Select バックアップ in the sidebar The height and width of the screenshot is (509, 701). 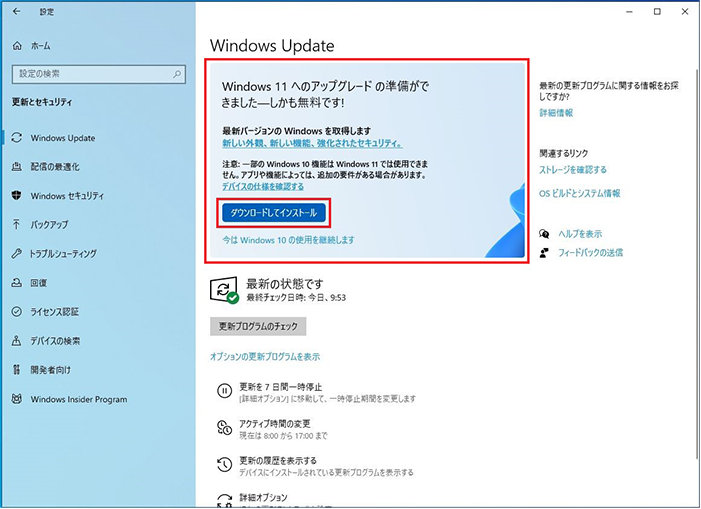49,224
